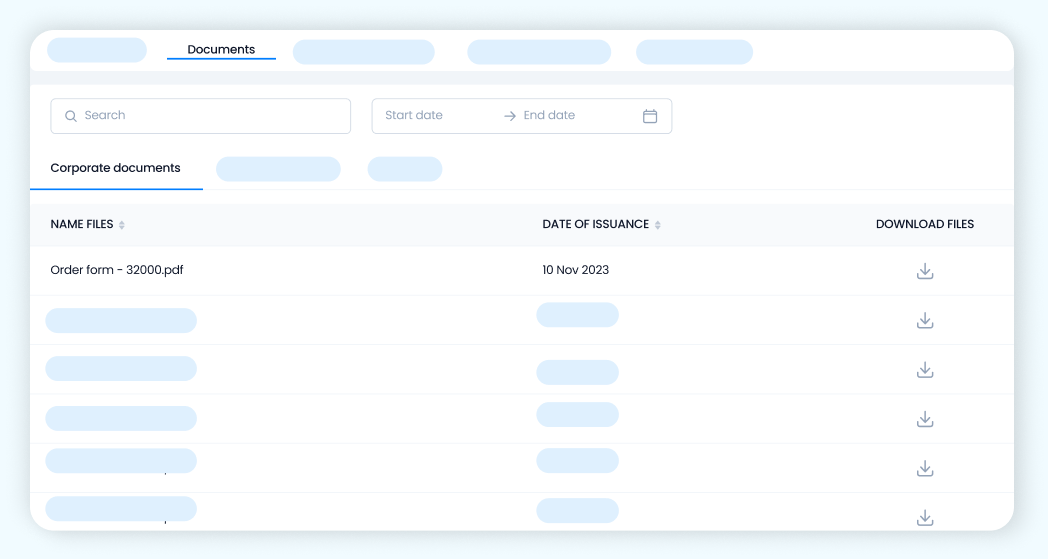
Task: Toggle the sort arrows next to NAME FILES
Action: pyautogui.click(x=122, y=225)
